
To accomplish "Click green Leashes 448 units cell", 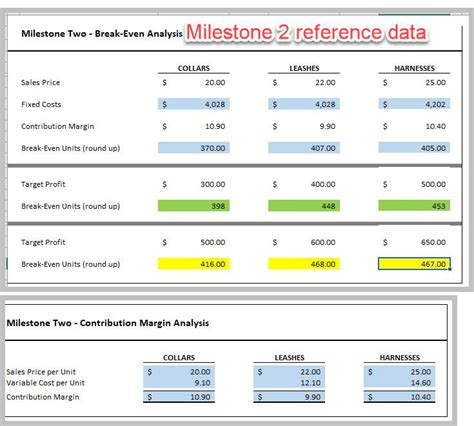I will click(x=304, y=206).
